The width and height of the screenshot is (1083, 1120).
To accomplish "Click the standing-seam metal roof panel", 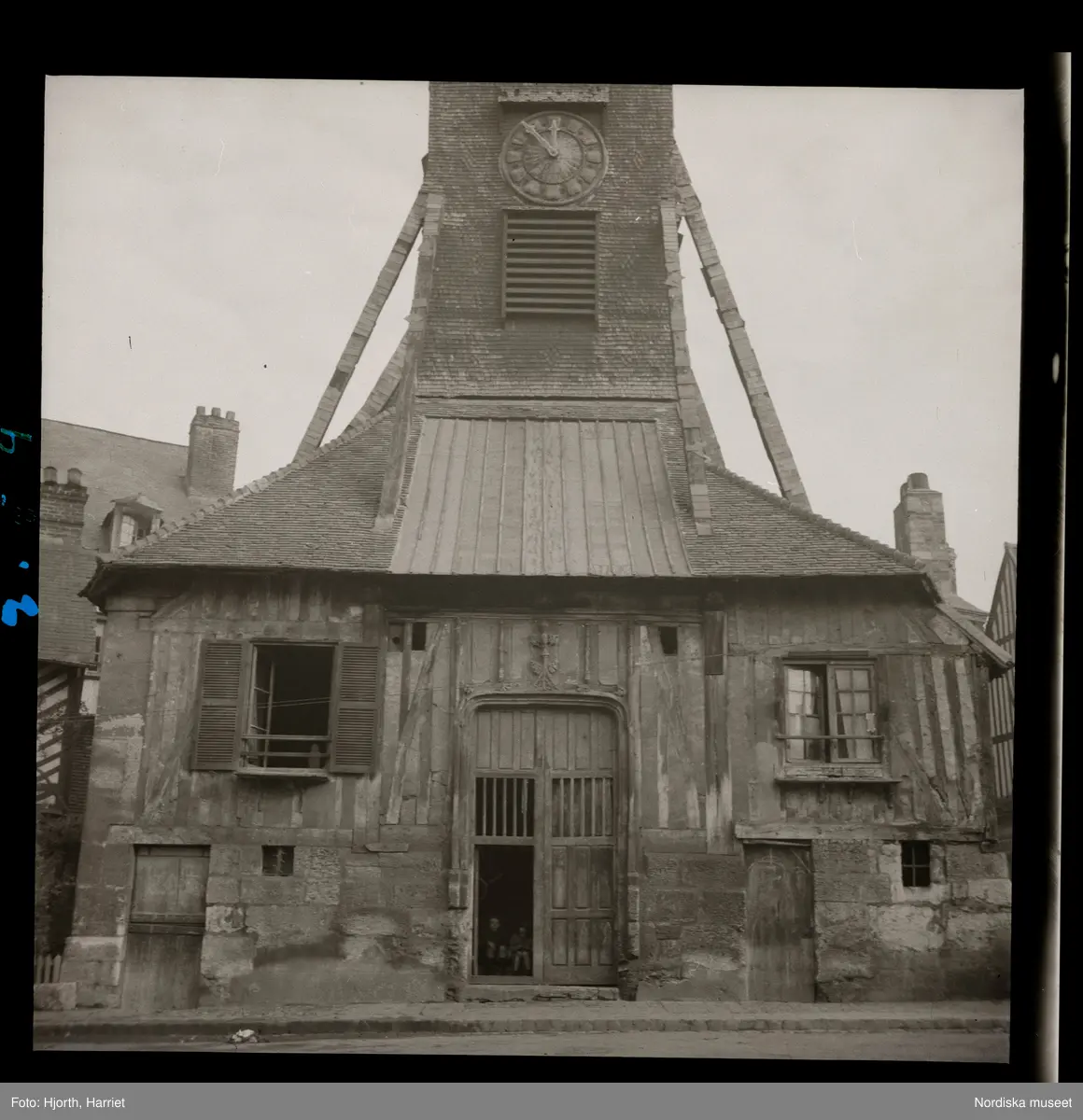I will click(540, 497).
